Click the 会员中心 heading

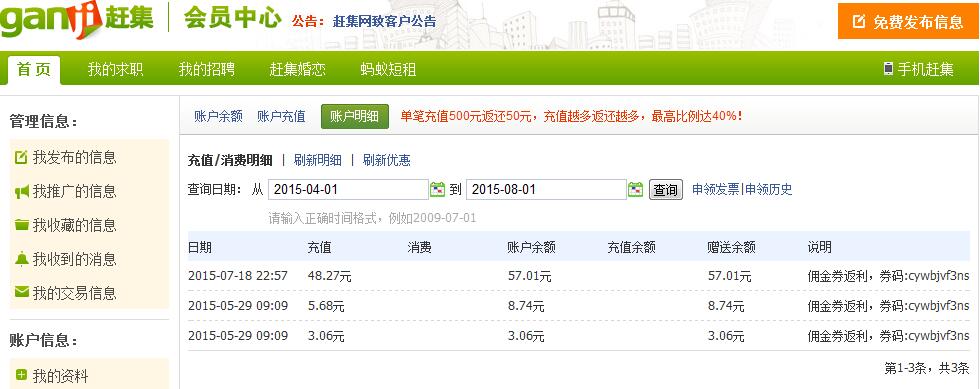pos(232,19)
